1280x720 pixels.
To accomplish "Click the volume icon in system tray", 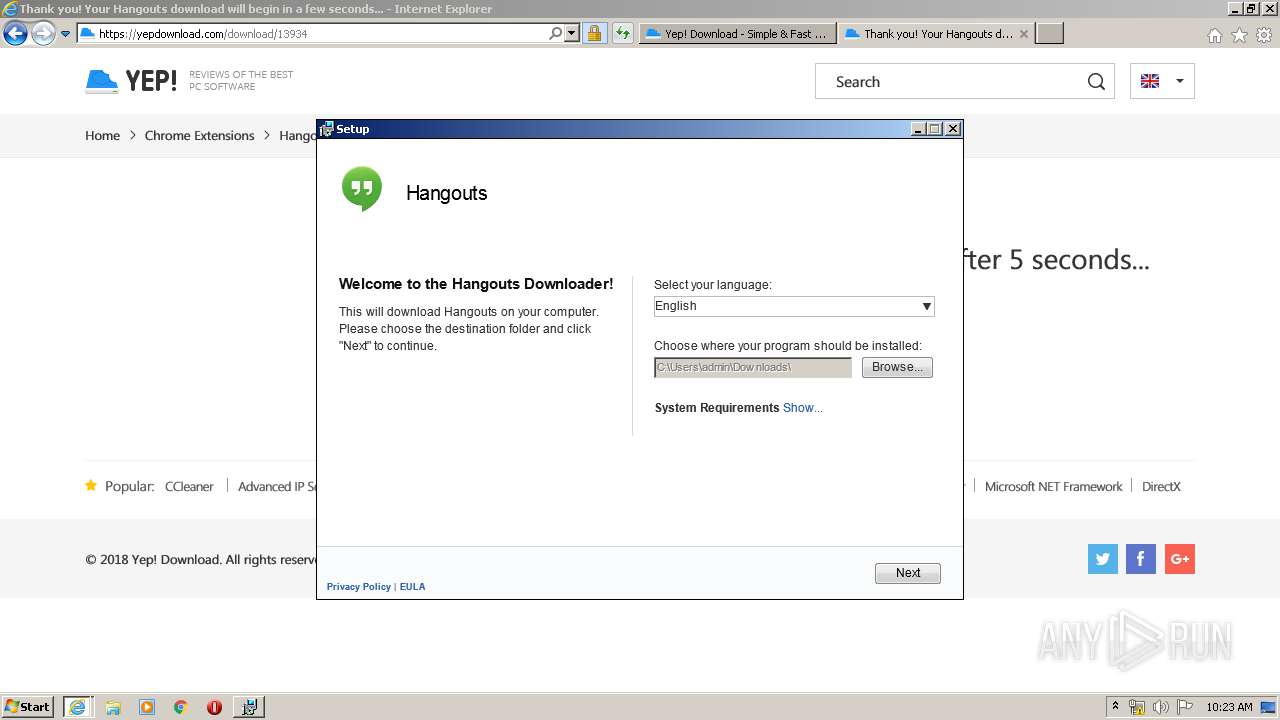I will coord(1160,707).
